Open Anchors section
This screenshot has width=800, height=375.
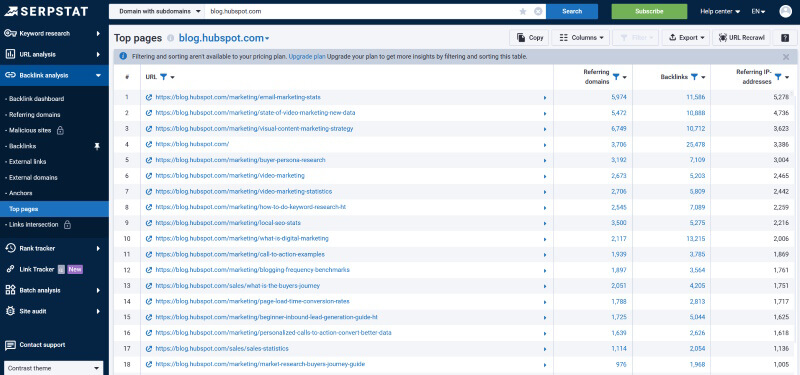[20, 193]
